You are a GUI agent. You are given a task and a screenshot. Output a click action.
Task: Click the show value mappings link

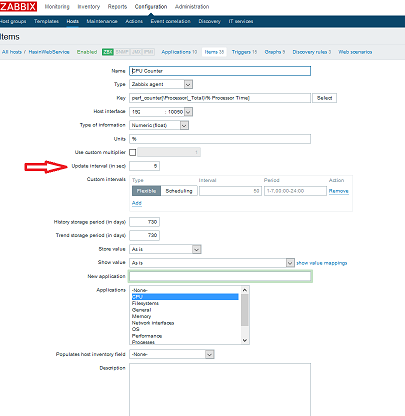pos(322,263)
